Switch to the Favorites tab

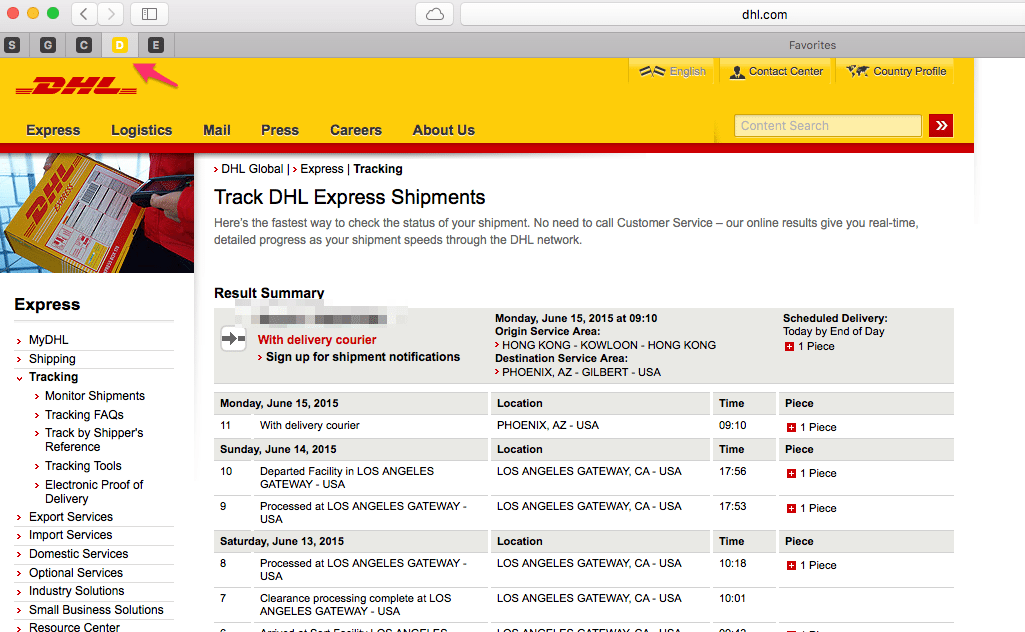coord(812,45)
